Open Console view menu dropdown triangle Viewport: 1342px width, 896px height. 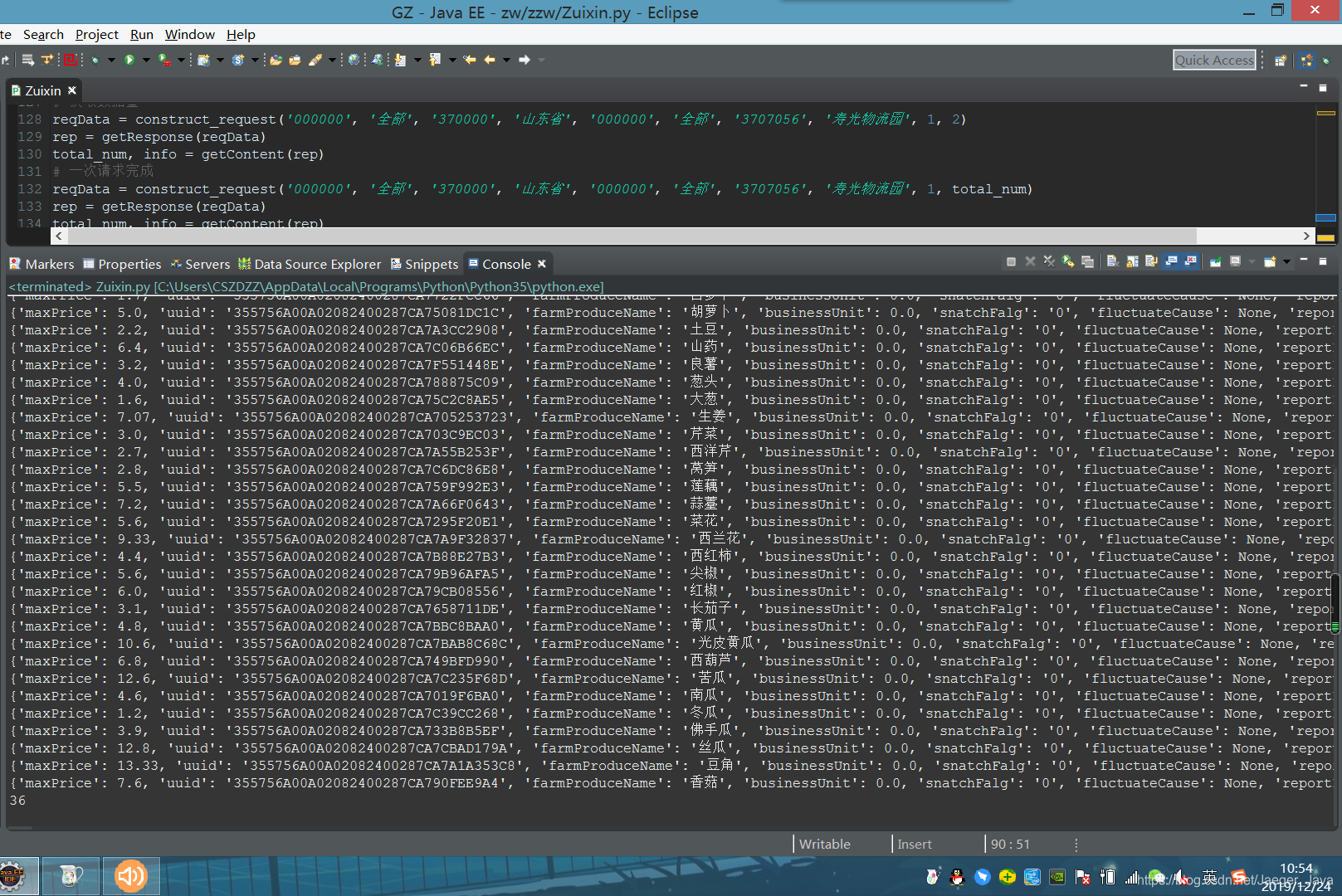pyautogui.click(x=1286, y=262)
